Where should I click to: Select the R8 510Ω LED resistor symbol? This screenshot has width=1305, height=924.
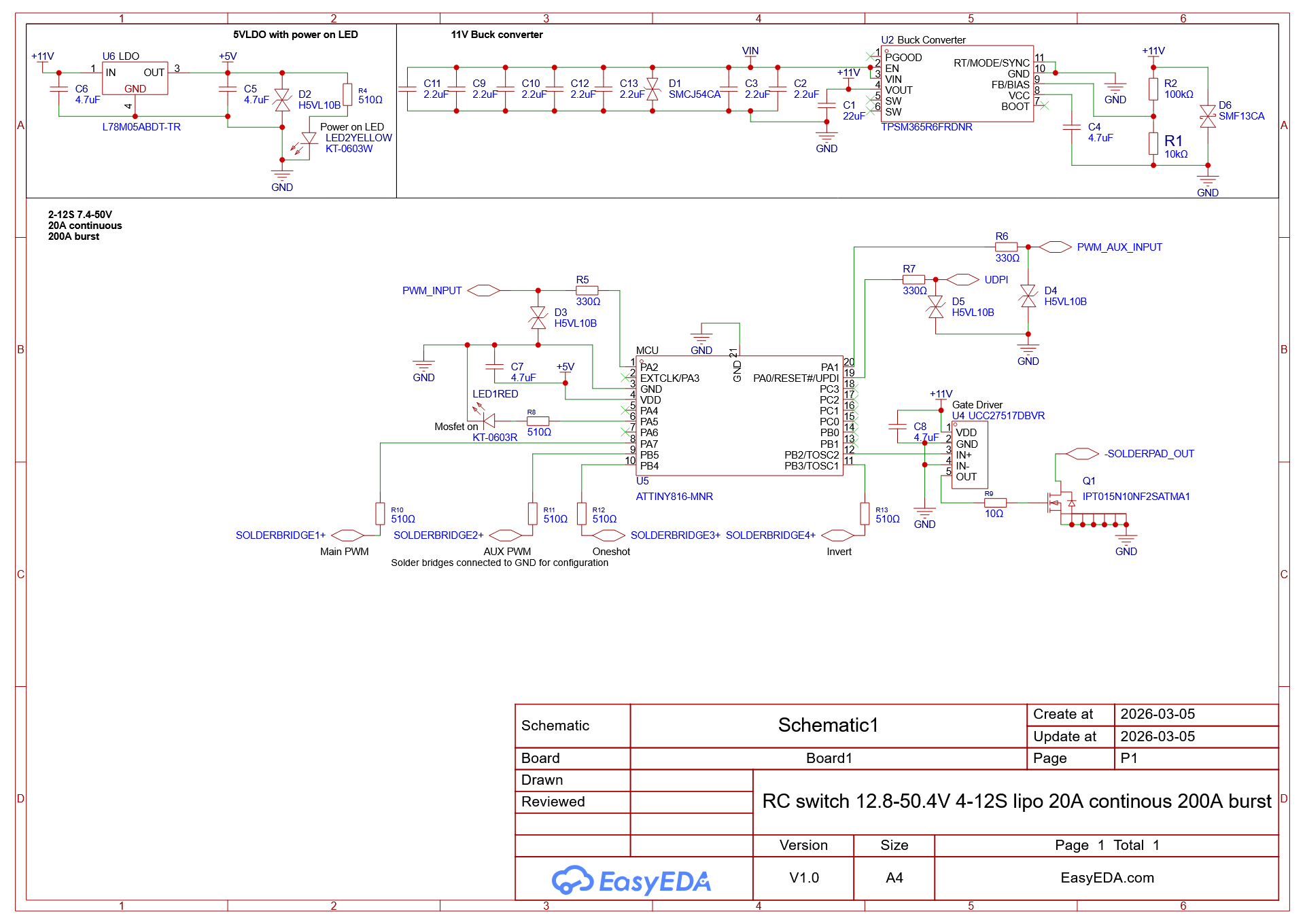coord(538,421)
